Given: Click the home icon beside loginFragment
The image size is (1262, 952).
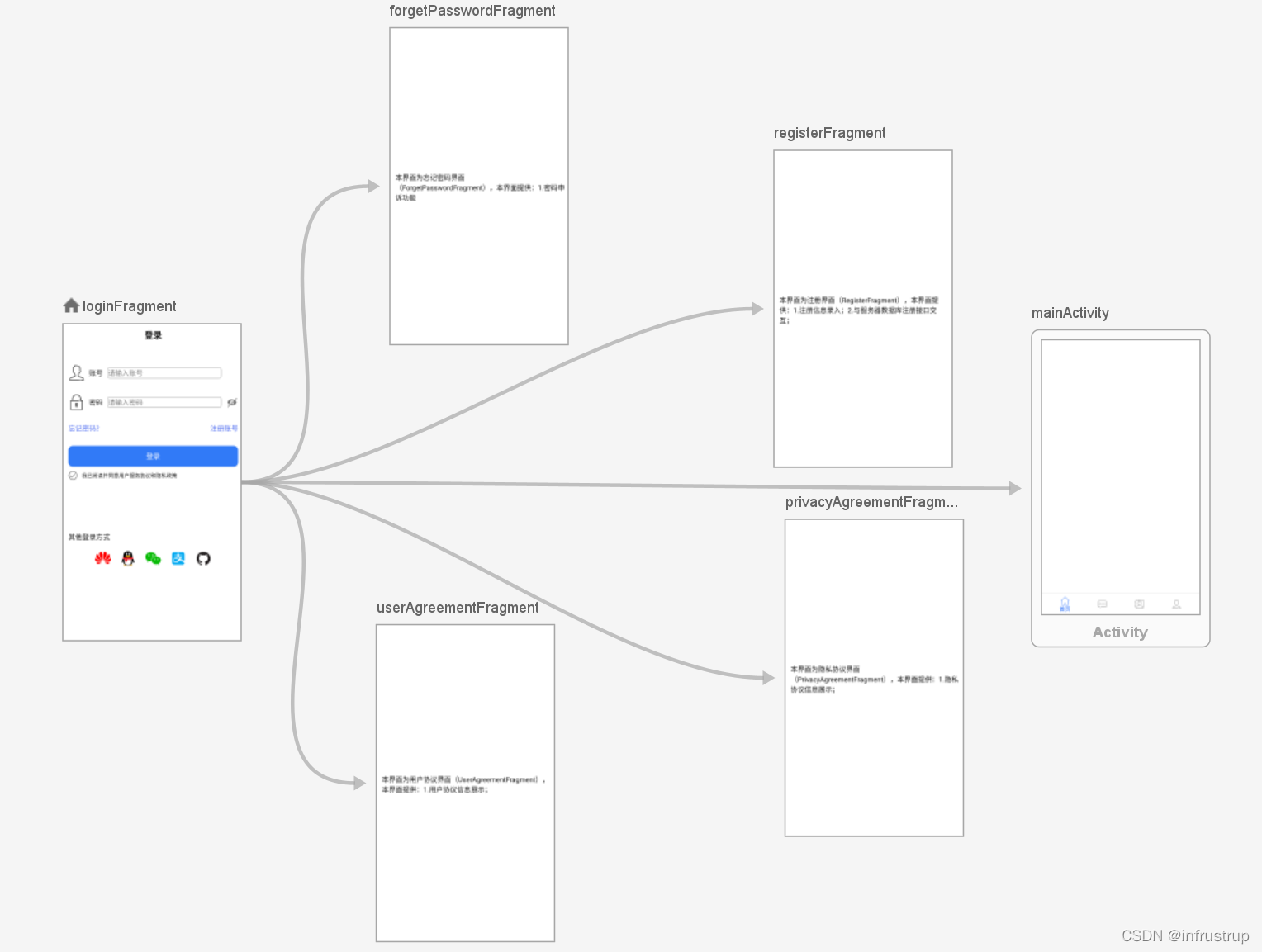Looking at the screenshot, I should [x=71, y=305].
